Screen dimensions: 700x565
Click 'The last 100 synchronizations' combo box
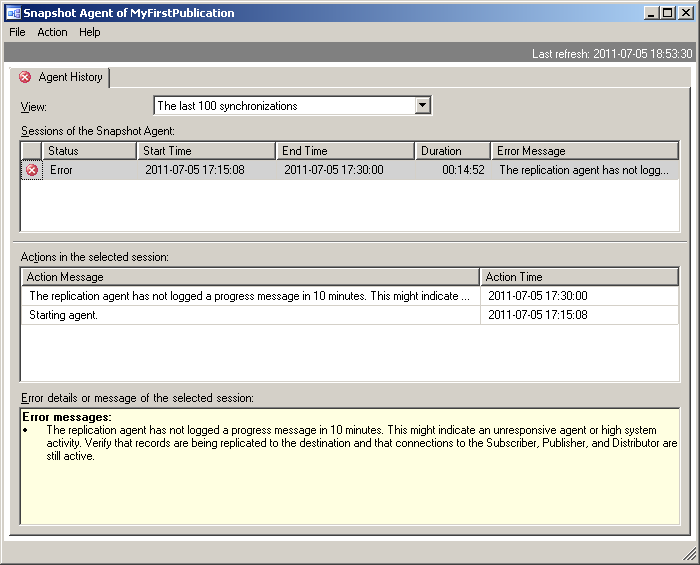coord(292,106)
